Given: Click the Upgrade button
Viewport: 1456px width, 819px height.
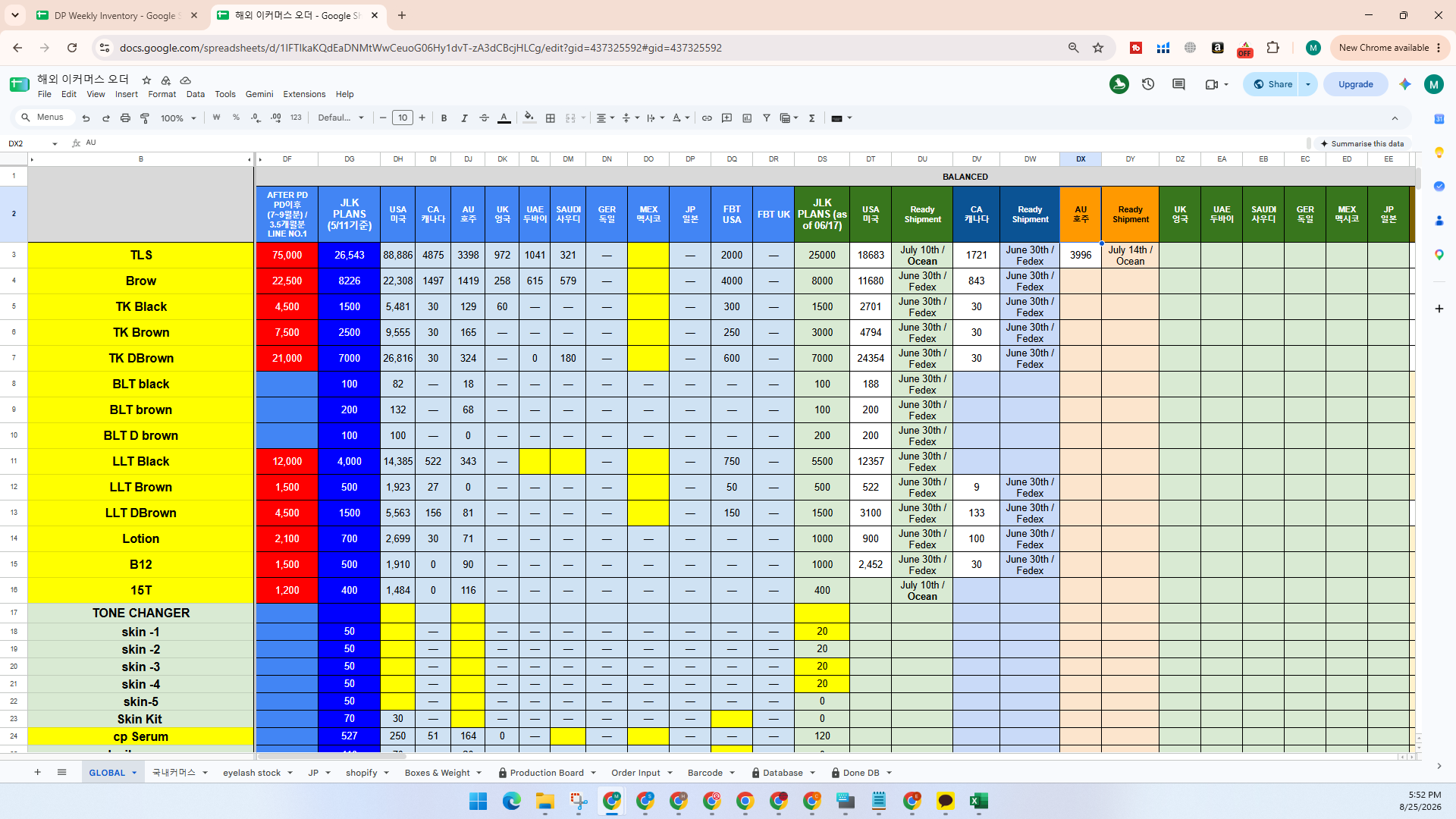Looking at the screenshot, I should point(1355,84).
